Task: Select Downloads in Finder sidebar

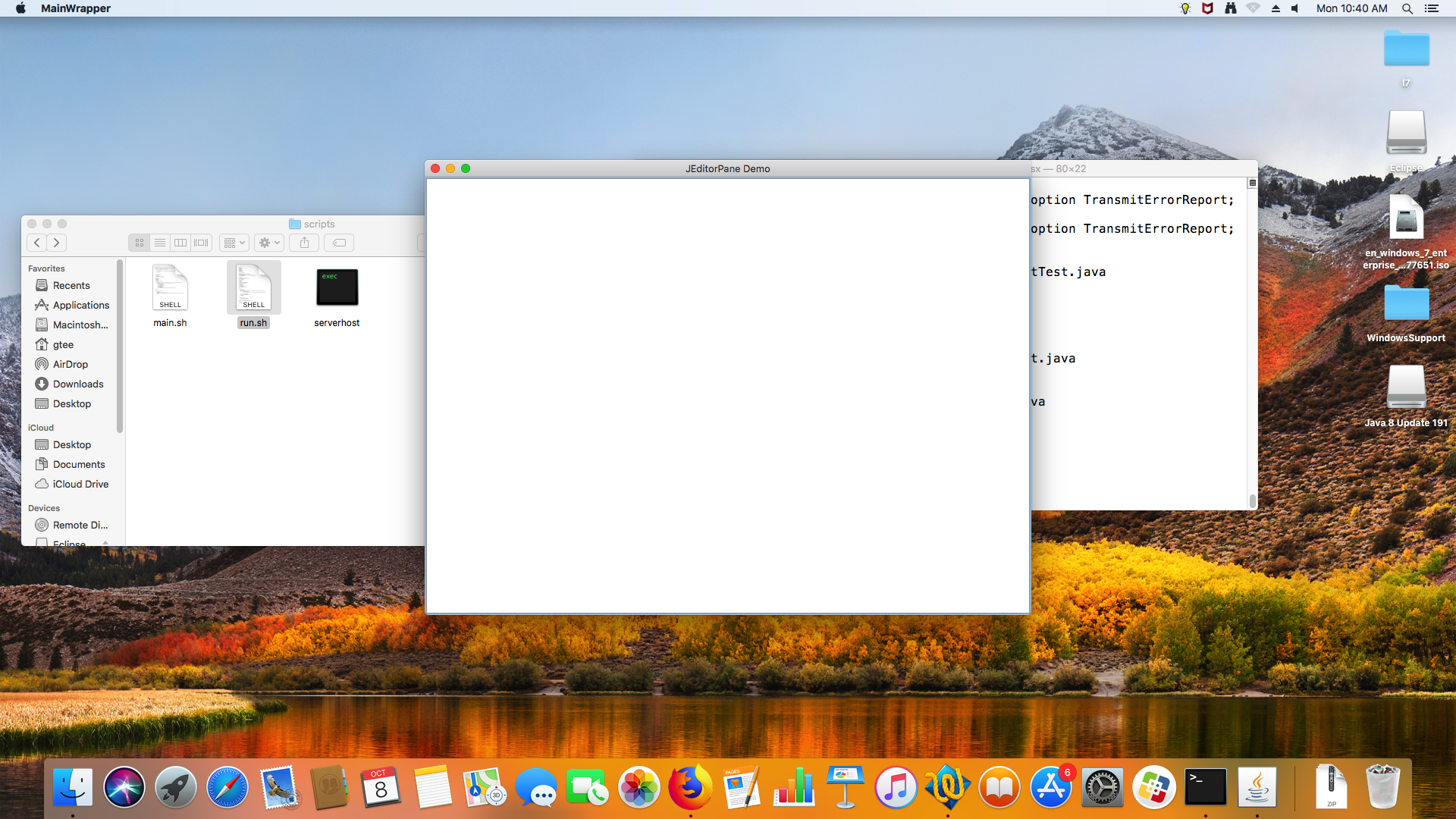Action: (x=77, y=384)
